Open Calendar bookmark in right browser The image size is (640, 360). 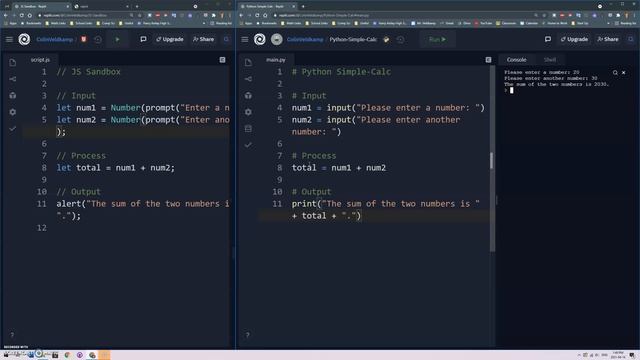529,24
